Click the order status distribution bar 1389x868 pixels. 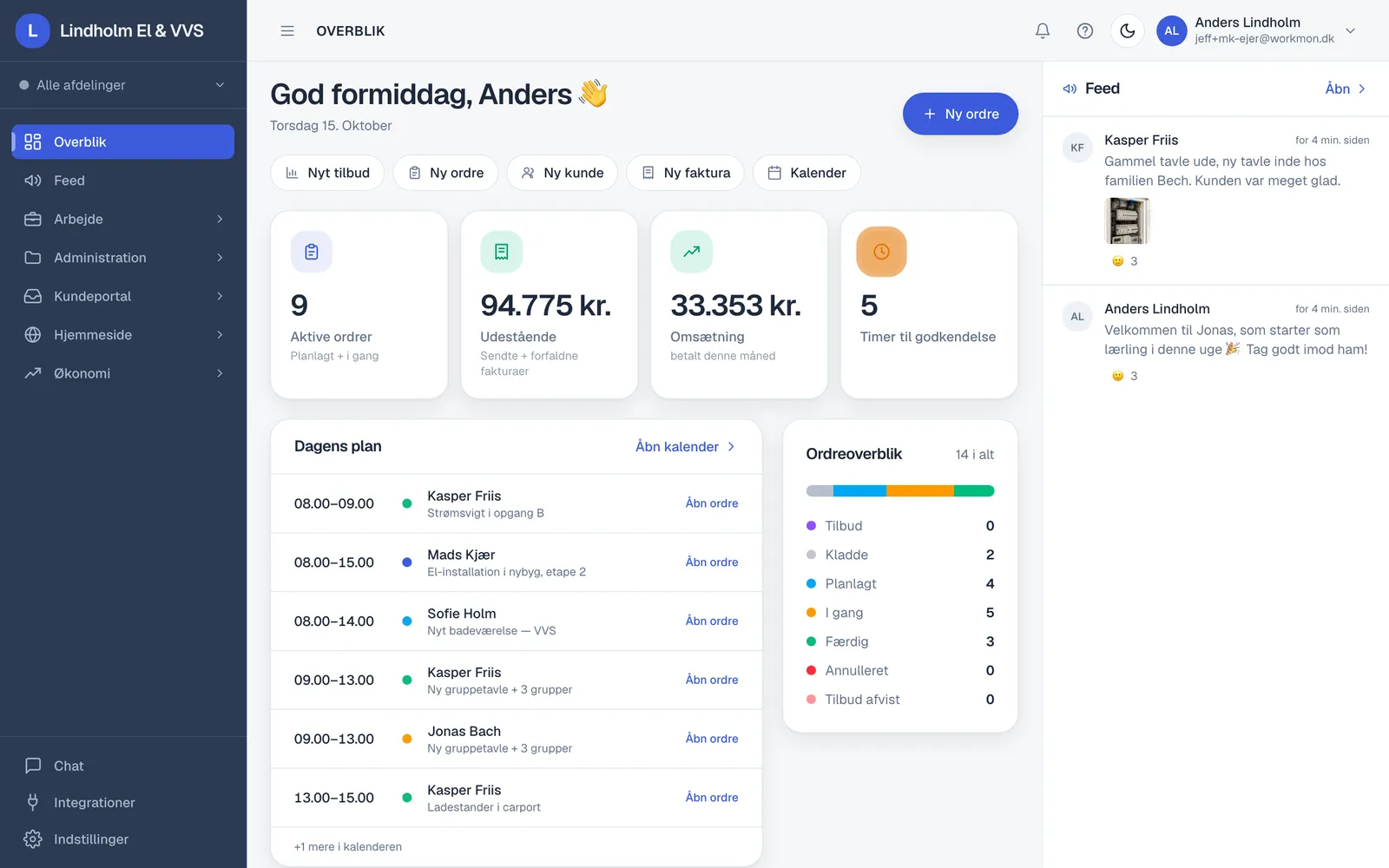900,491
